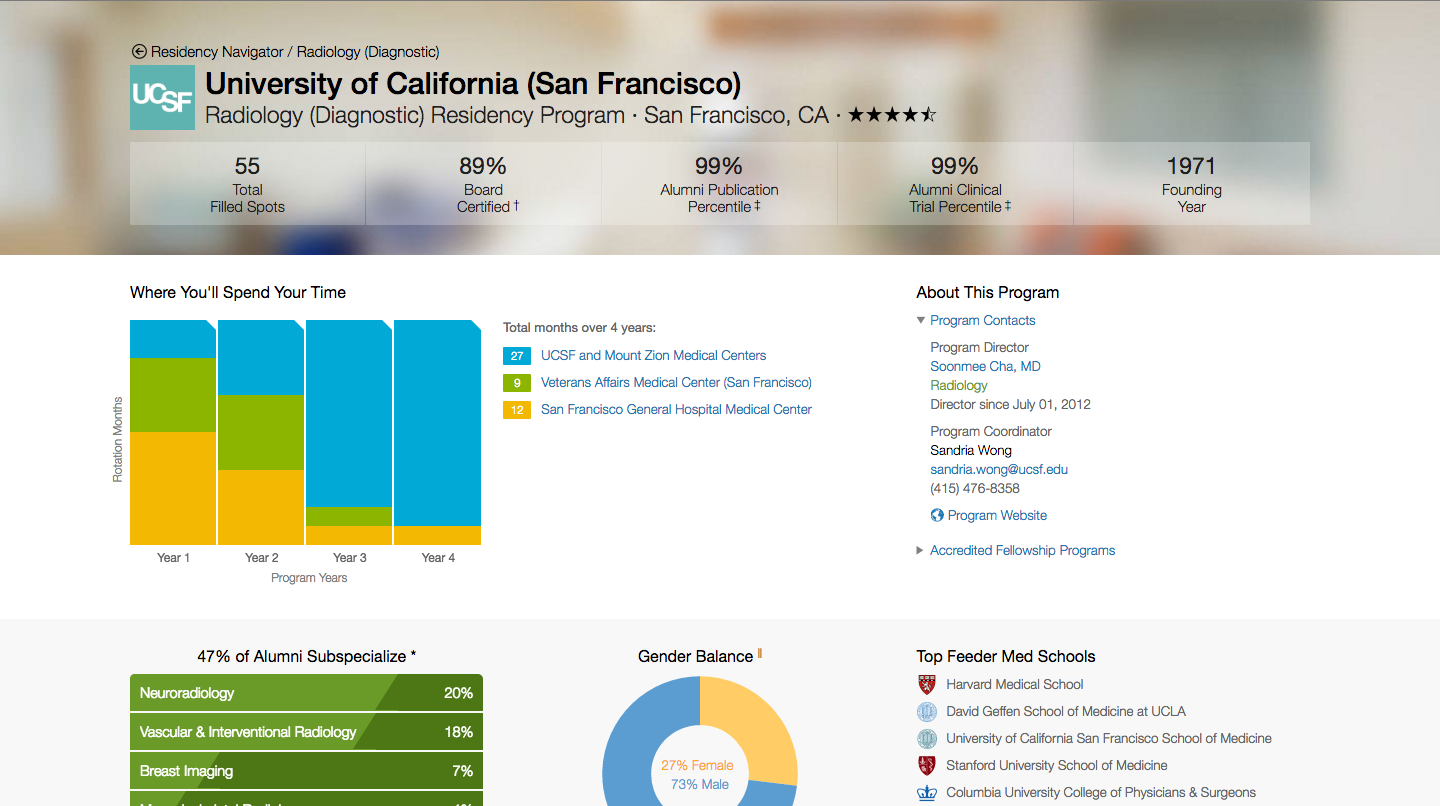
Task: Open Radiology (Diagnostic) breadcrumb link
Action: [x=368, y=51]
